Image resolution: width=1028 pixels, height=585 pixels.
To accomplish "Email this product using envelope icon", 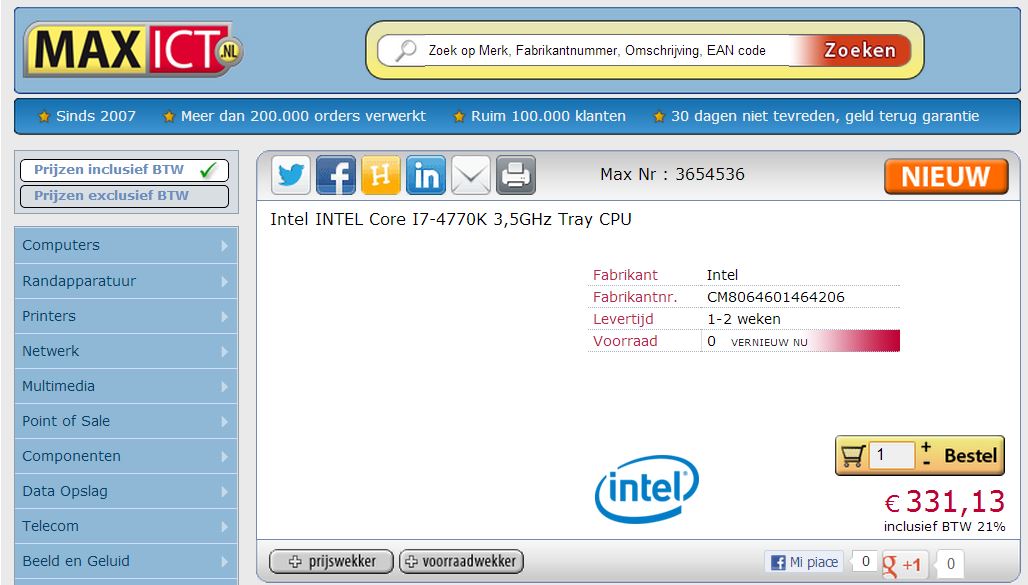I will coord(471,176).
